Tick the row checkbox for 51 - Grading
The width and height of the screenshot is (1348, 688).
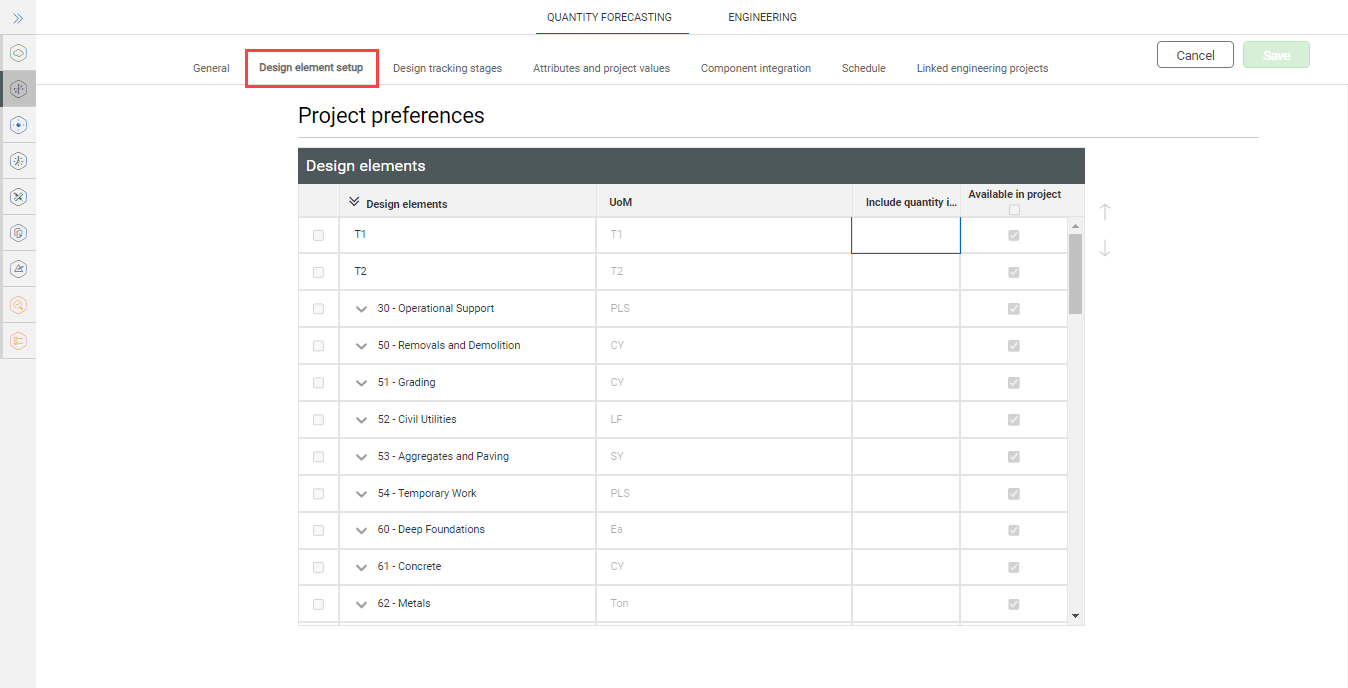(x=319, y=383)
